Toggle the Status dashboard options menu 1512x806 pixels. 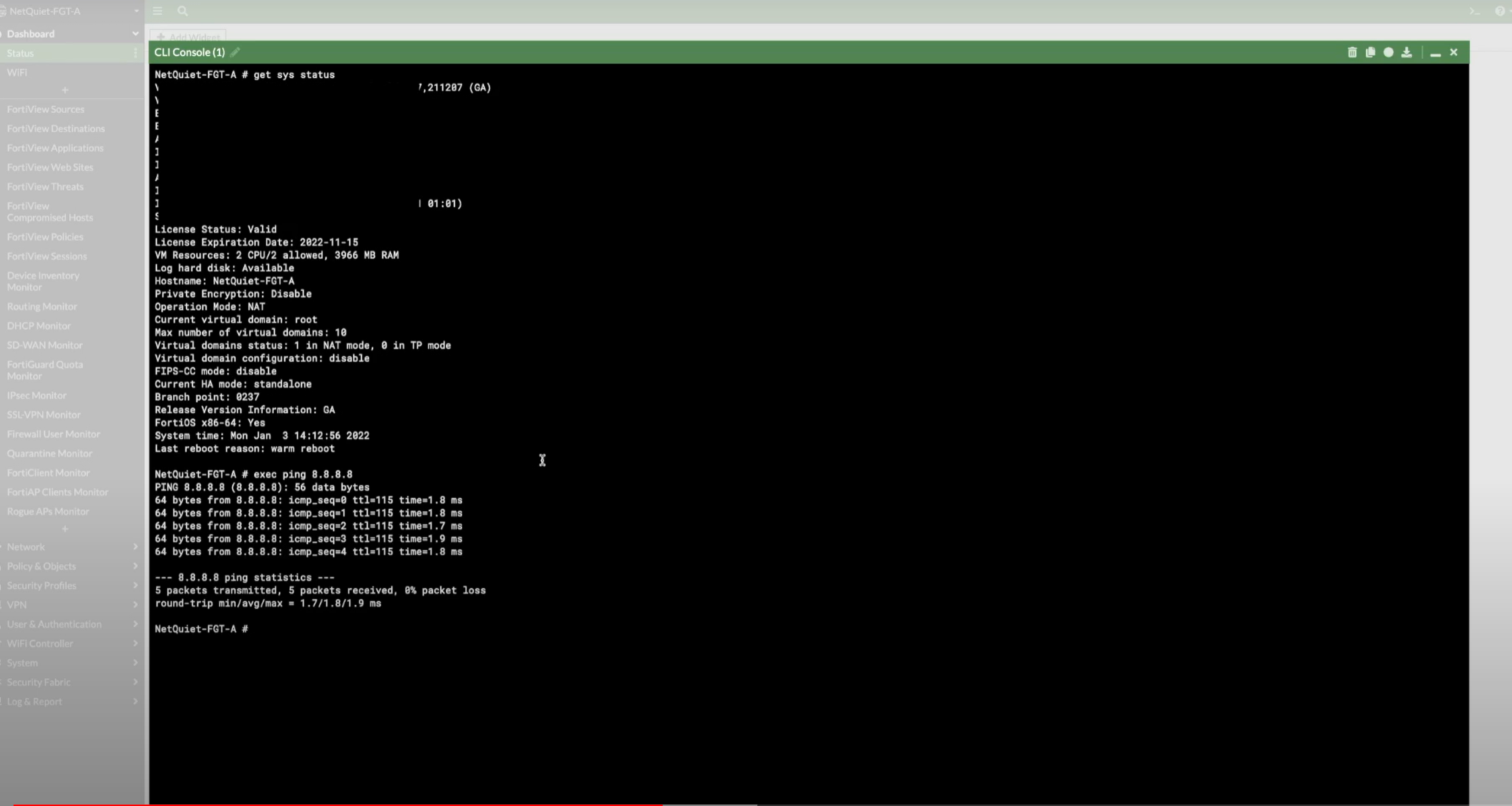pos(136,53)
